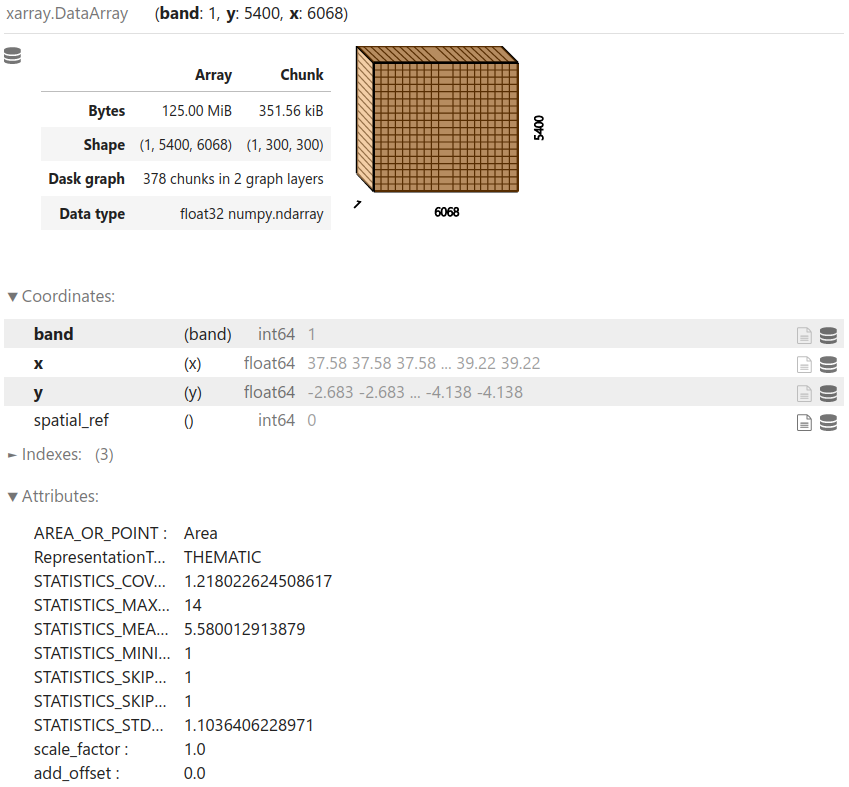Show attributes for the band coordinate
Viewport: 849px width, 787px height.
[804, 335]
